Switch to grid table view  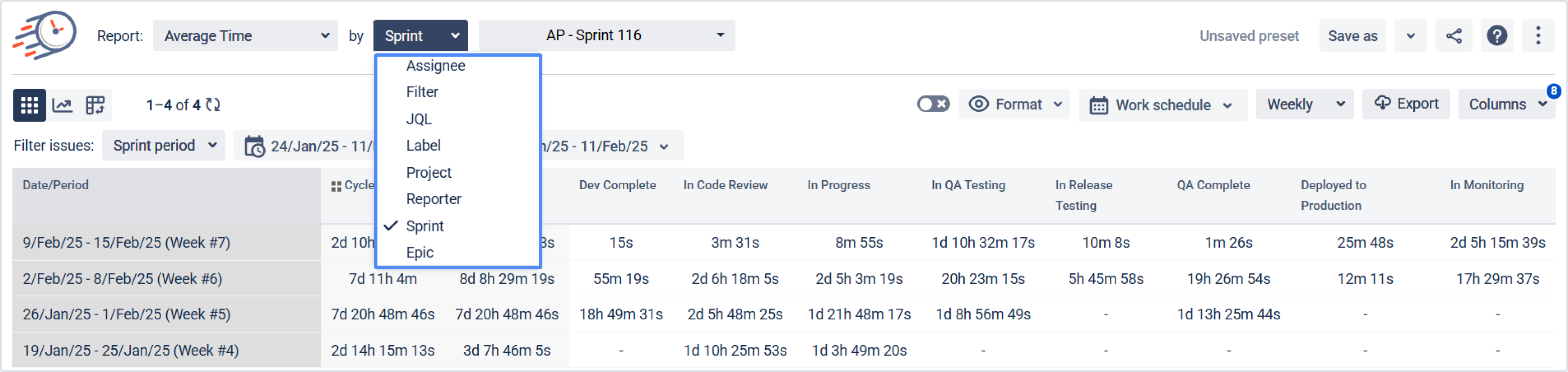[29, 106]
